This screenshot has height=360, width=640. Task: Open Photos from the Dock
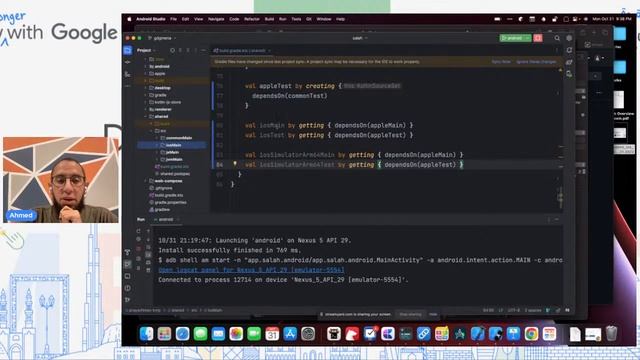236,334
